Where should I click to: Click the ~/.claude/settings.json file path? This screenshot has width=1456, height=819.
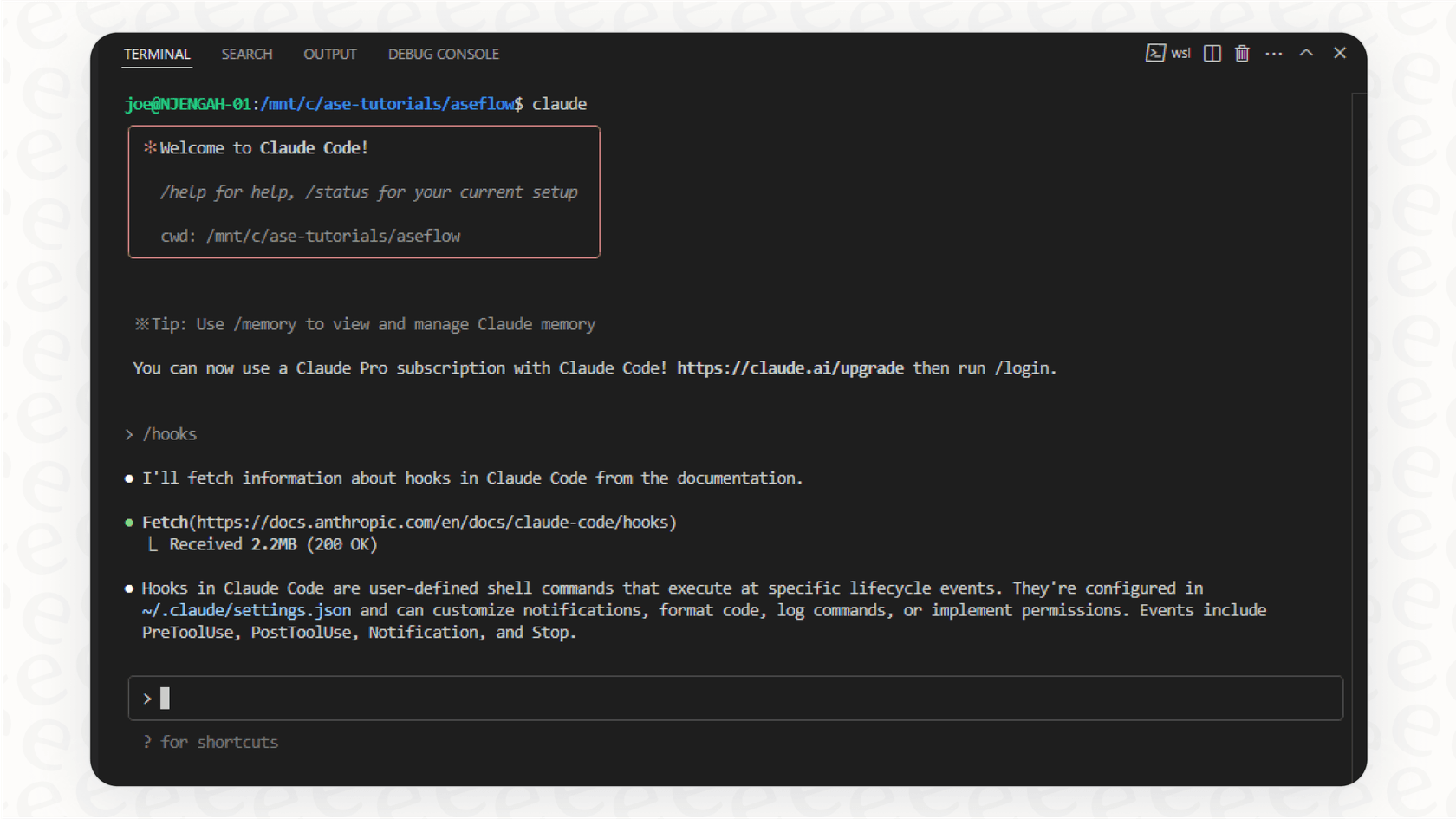coord(245,610)
